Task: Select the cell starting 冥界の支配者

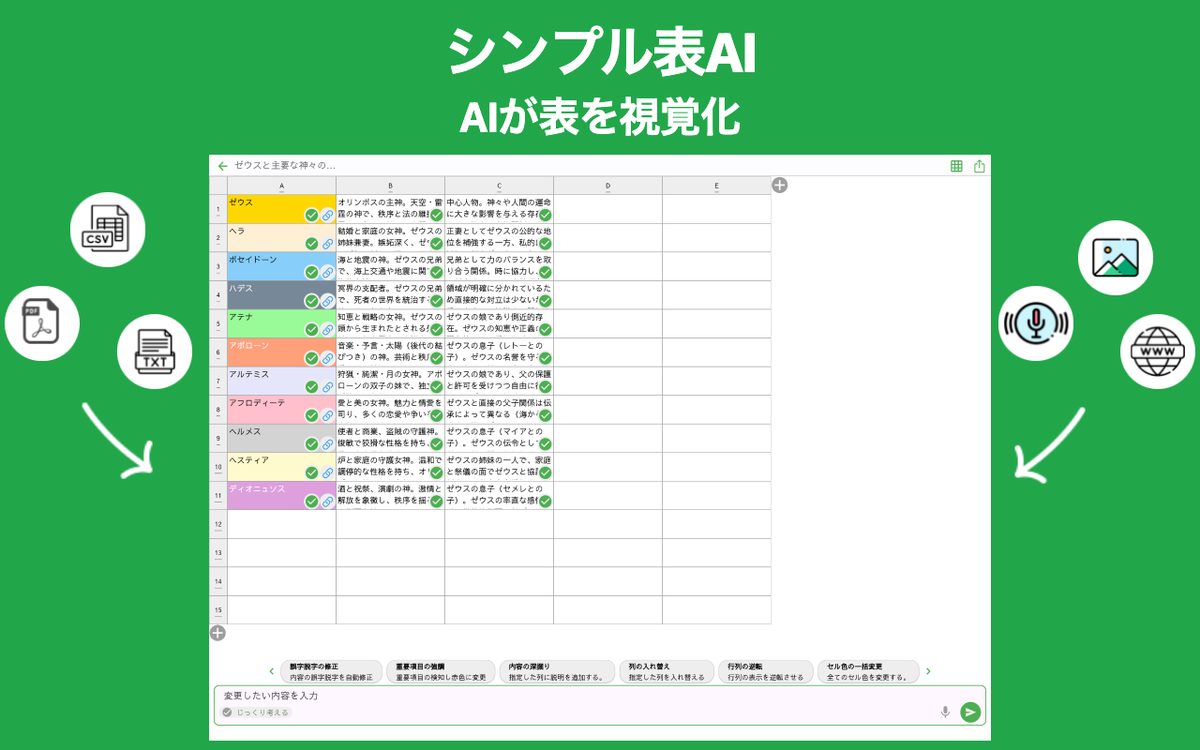Action: tap(390, 295)
